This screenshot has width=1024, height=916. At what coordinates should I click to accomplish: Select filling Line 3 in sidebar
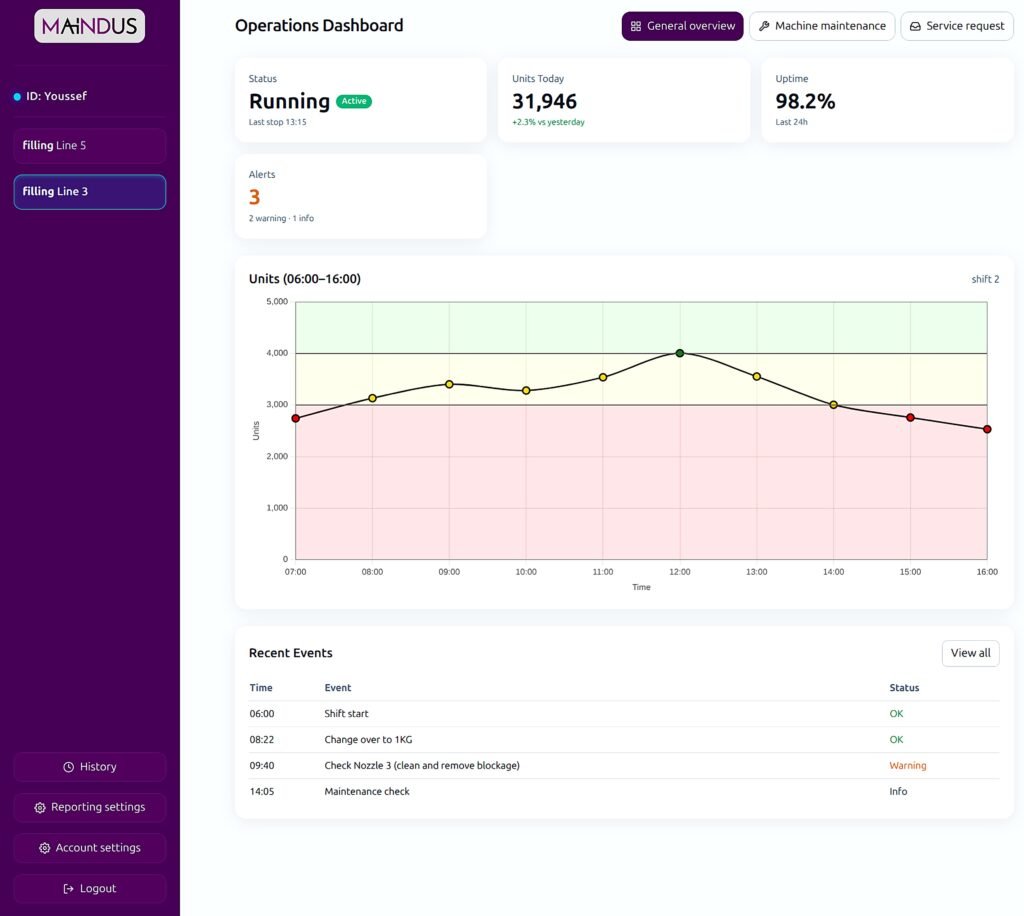click(90, 192)
